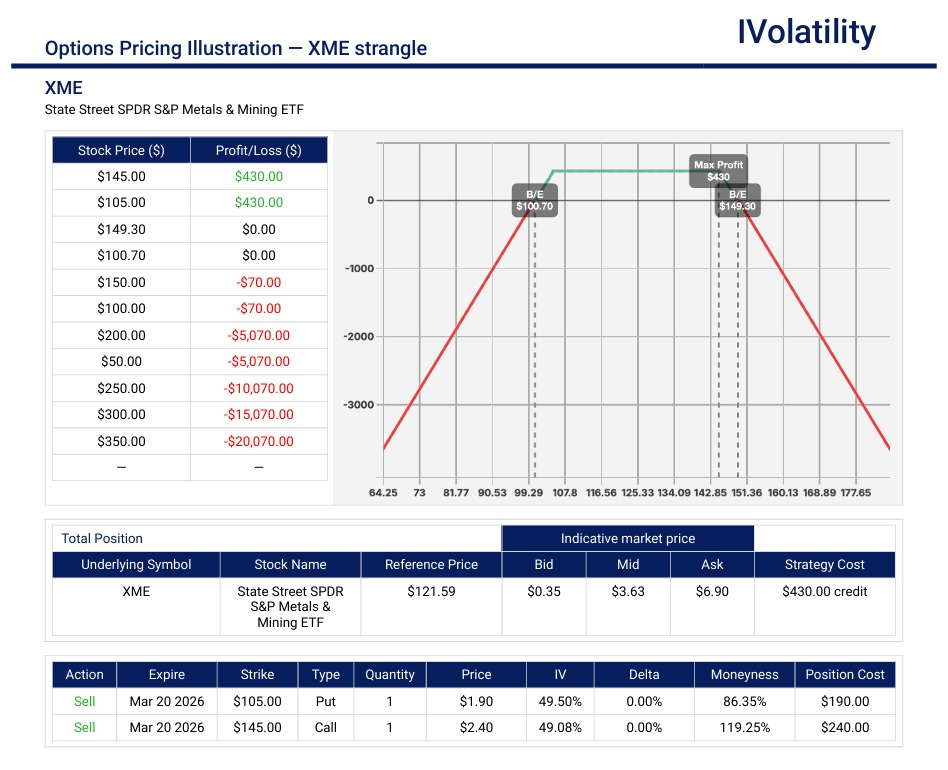Click the bold XME ticker heading

click(x=64, y=89)
